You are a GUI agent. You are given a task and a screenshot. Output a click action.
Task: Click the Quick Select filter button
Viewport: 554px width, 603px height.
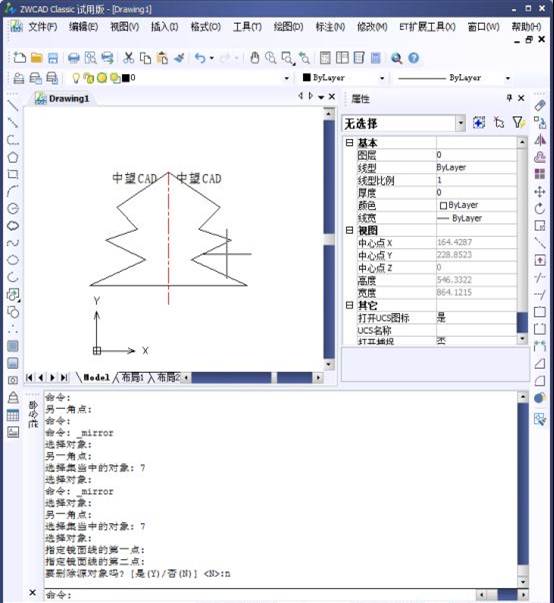tap(518, 123)
